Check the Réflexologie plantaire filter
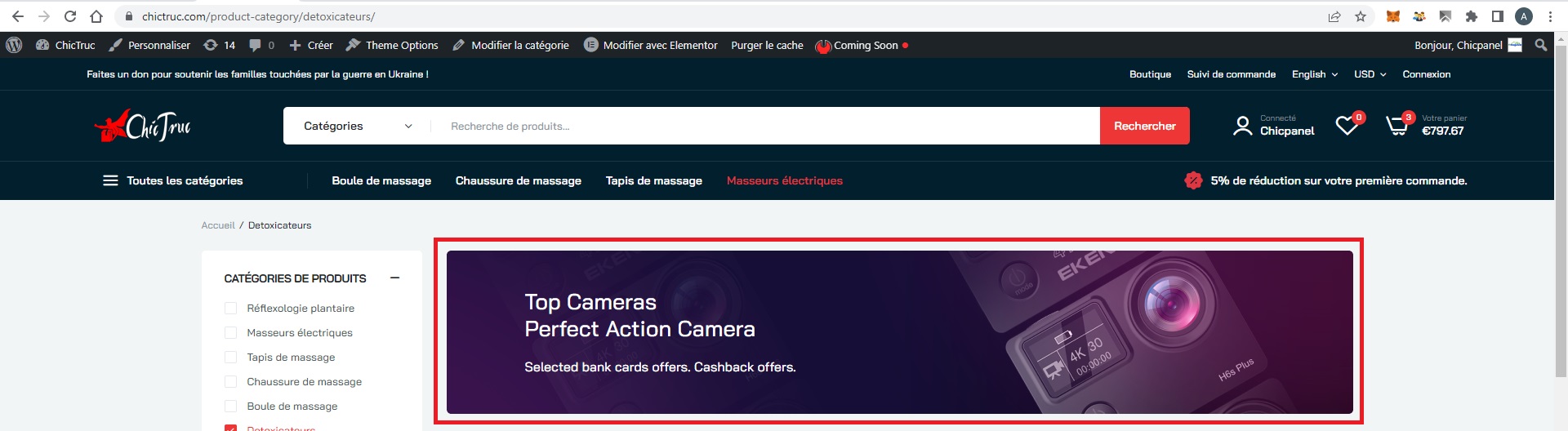This screenshot has height=431, width=1568. point(230,309)
